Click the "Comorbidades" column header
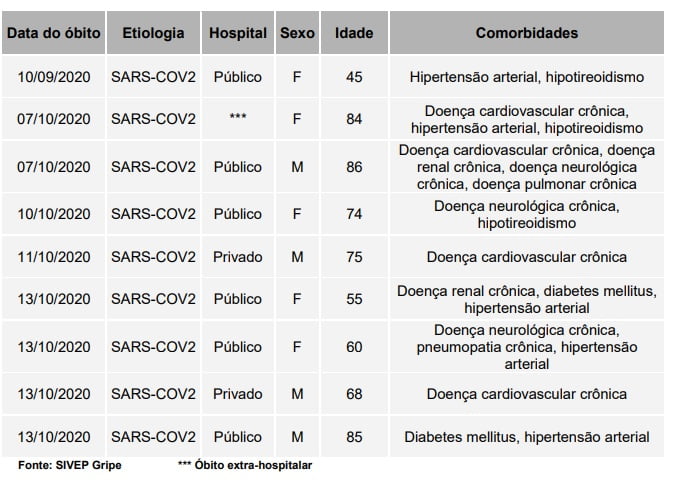Viewport: 689px width, 493px height. tap(527, 33)
